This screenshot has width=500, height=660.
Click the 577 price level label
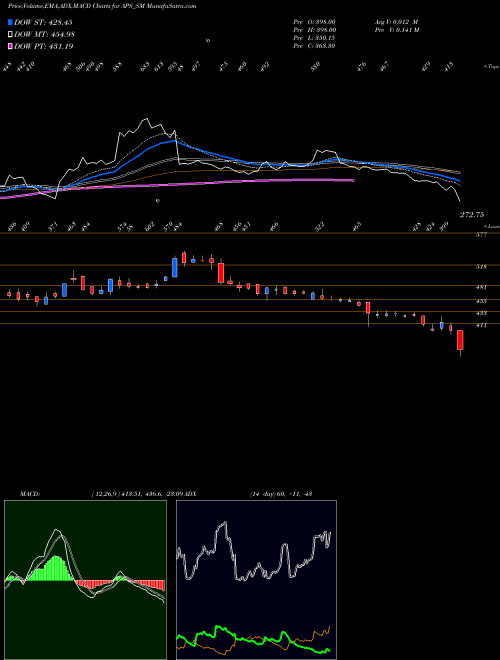481,235
